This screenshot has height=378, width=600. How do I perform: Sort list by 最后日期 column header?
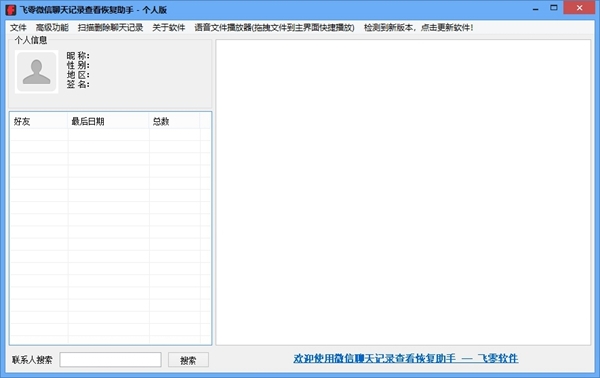pos(108,121)
